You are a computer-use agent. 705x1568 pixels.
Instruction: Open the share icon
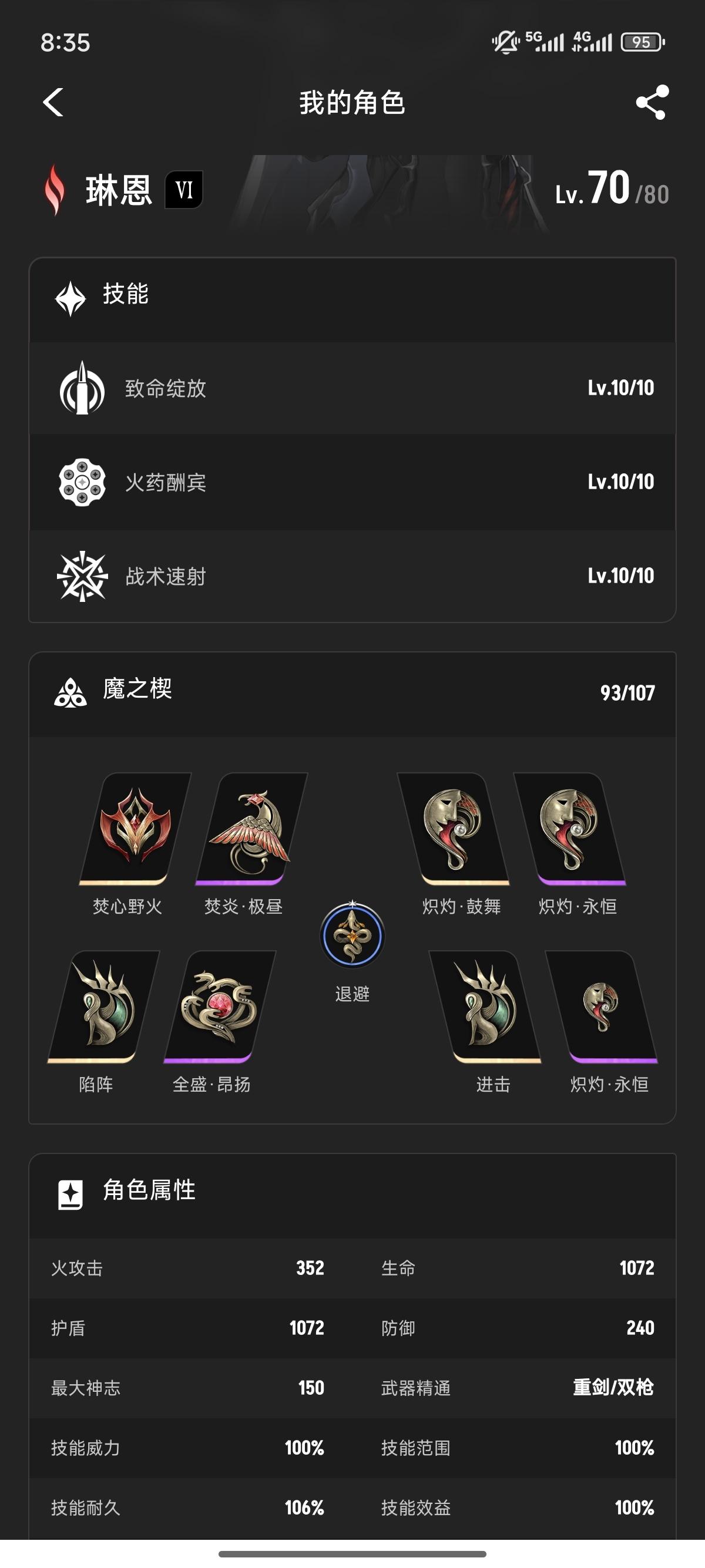click(652, 102)
